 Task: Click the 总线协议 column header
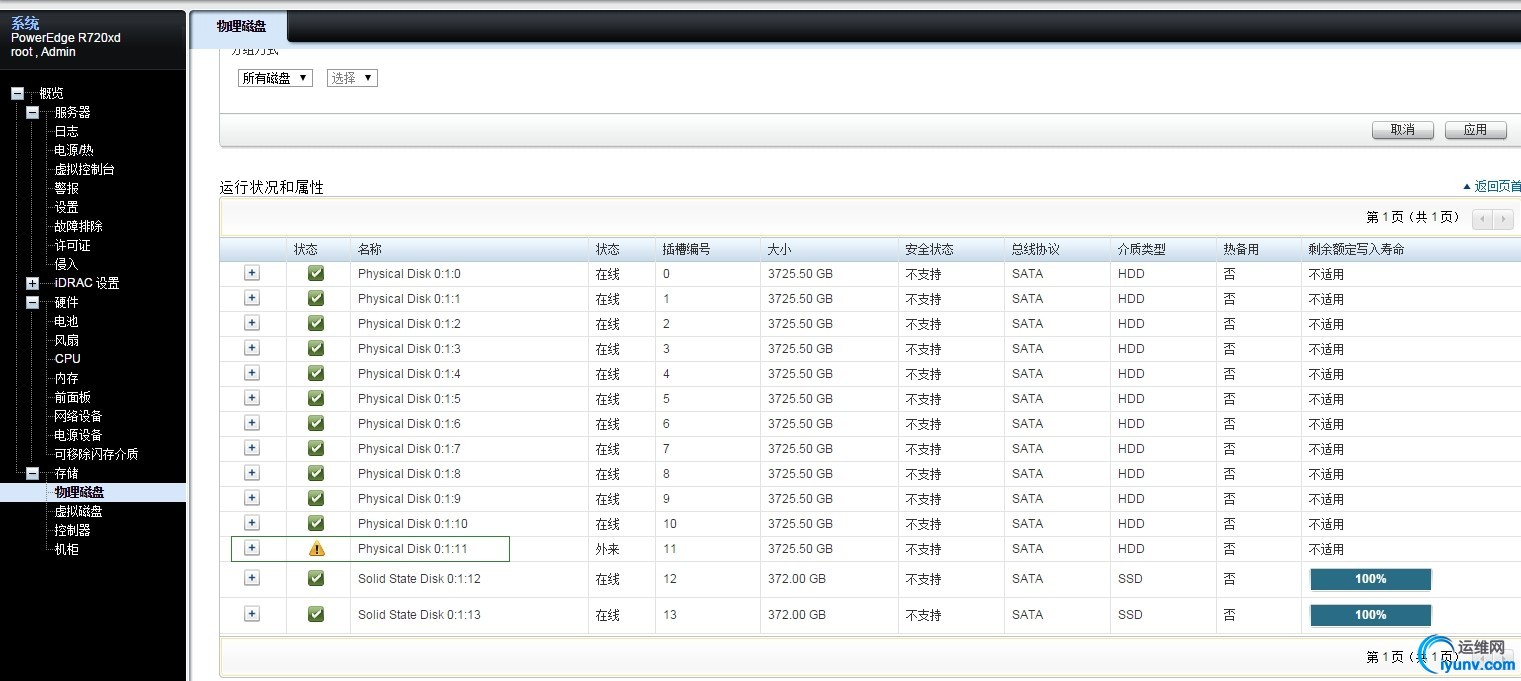(1035, 249)
